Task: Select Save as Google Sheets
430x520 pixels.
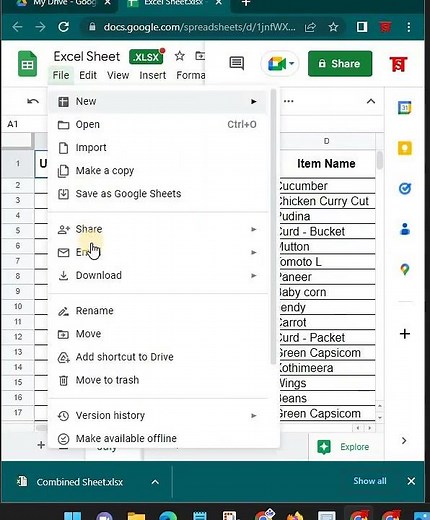Action: [158, 194]
